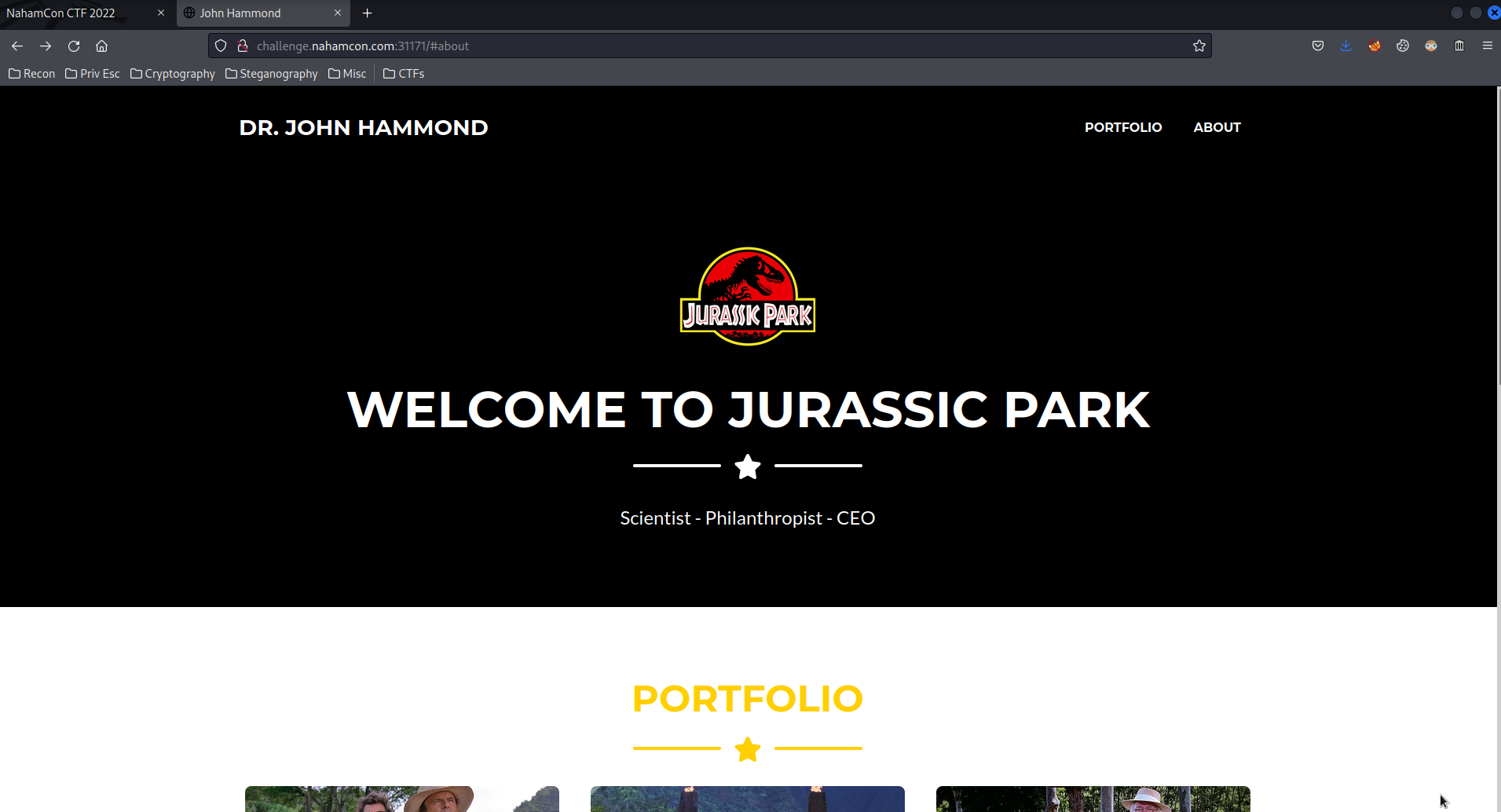Go forward to the next page
This screenshot has width=1501, height=812.
(x=46, y=46)
